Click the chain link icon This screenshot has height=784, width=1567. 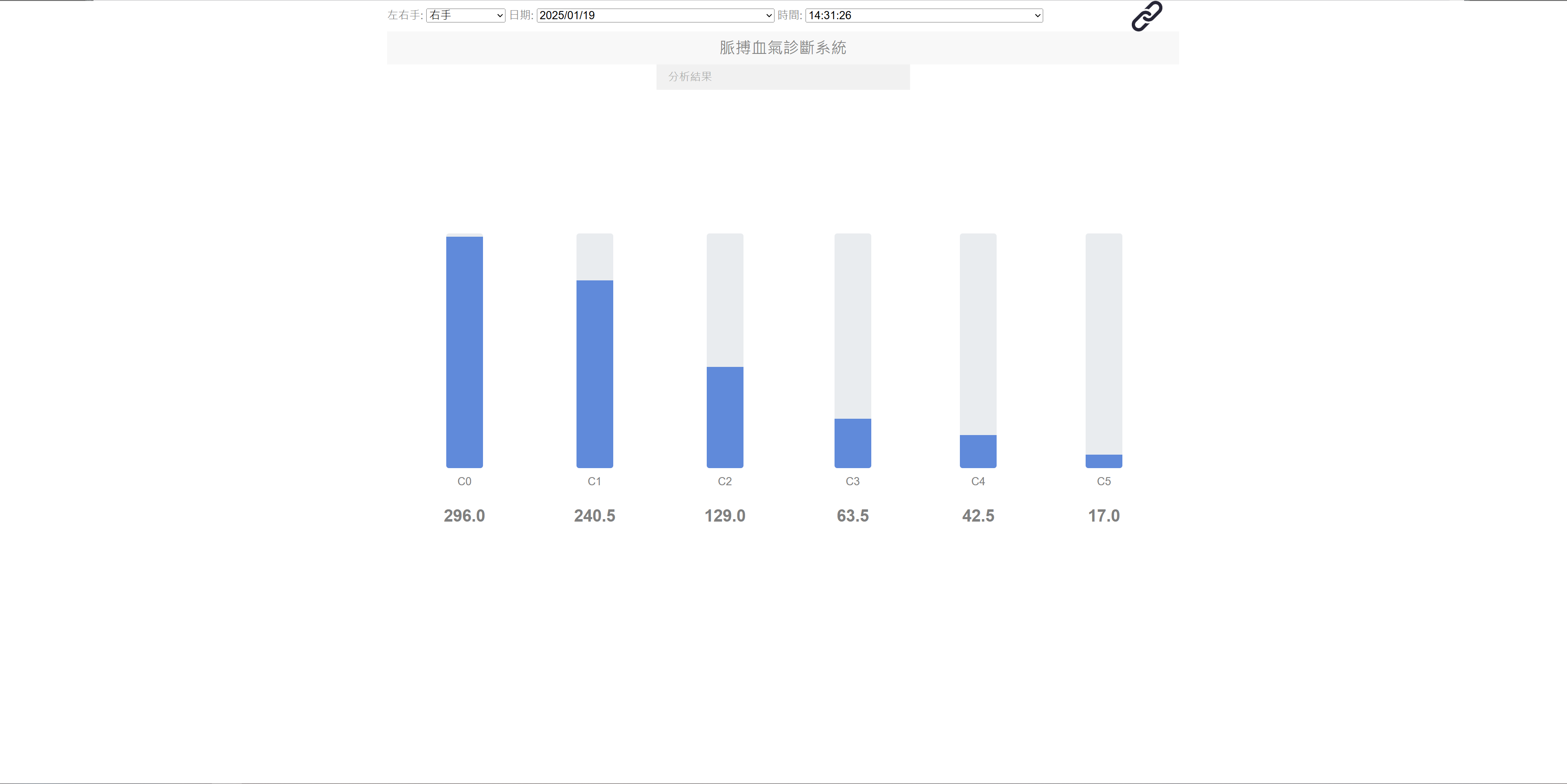point(1146,16)
